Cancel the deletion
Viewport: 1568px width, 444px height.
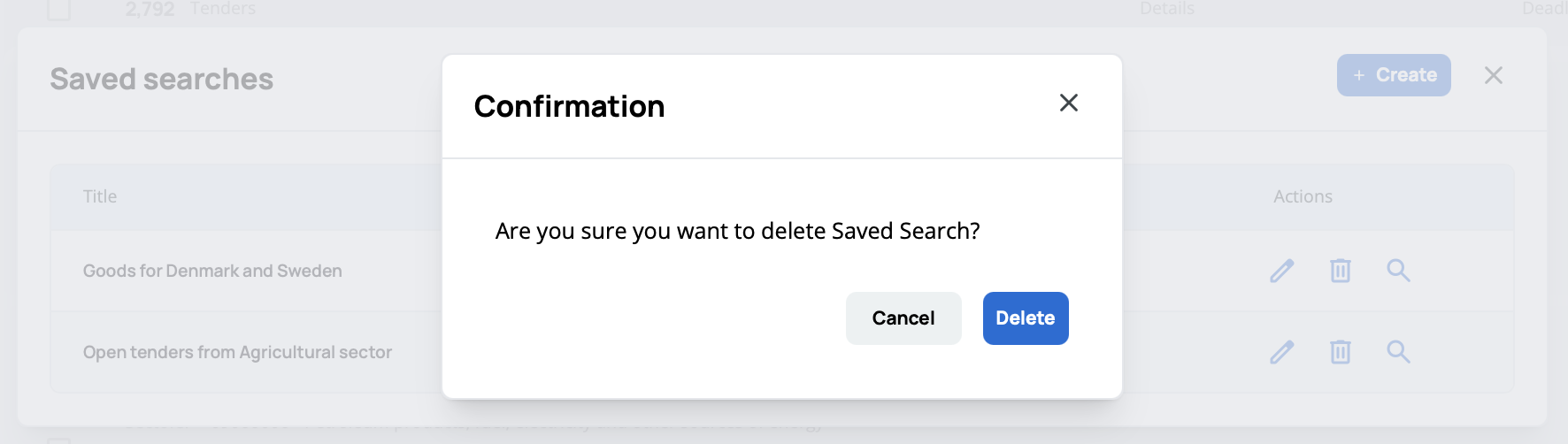pyautogui.click(x=903, y=318)
